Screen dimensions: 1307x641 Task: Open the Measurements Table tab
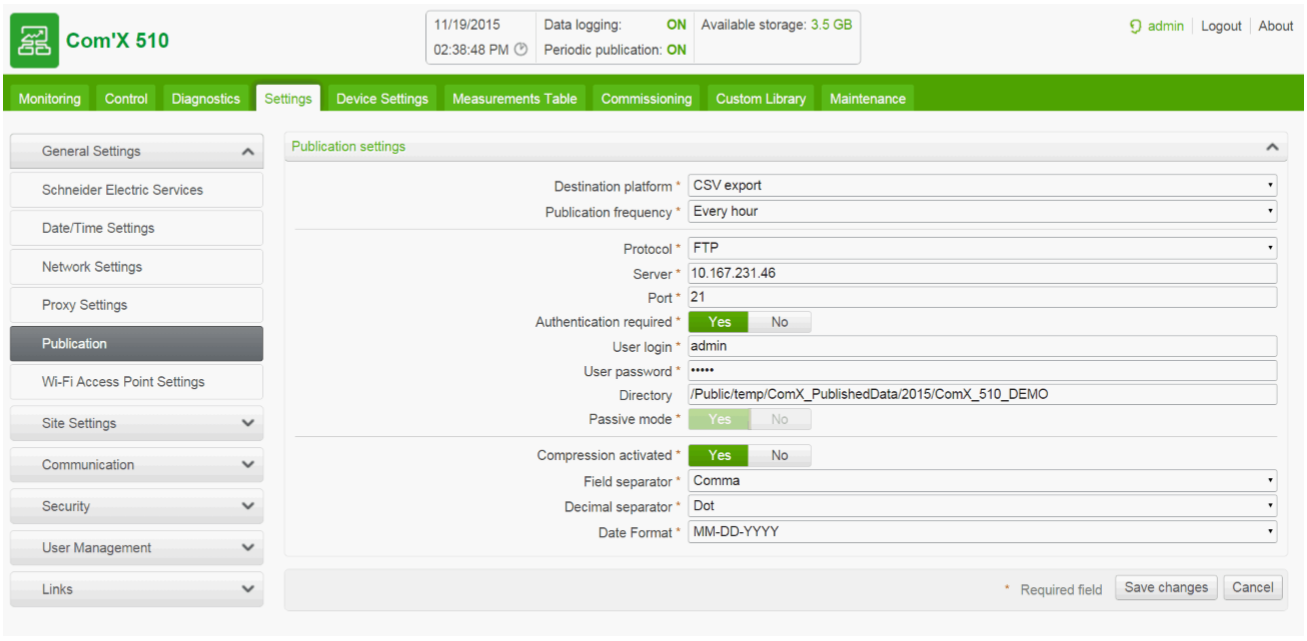(514, 97)
